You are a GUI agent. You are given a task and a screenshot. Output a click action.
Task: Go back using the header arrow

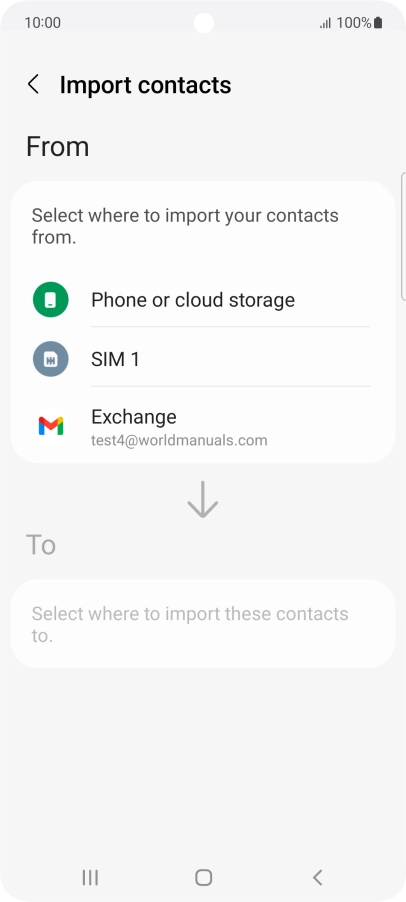pos(33,85)
